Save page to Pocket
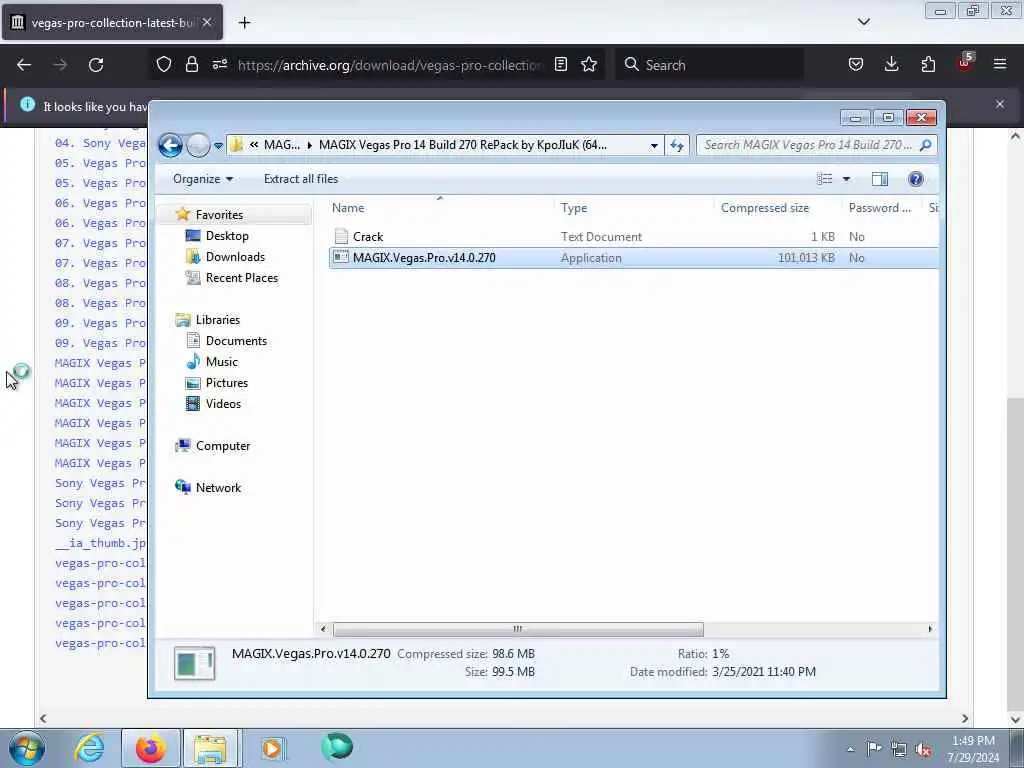Image resolution: width=1024 pixels, height=768 pixels. tap(856, 64)
